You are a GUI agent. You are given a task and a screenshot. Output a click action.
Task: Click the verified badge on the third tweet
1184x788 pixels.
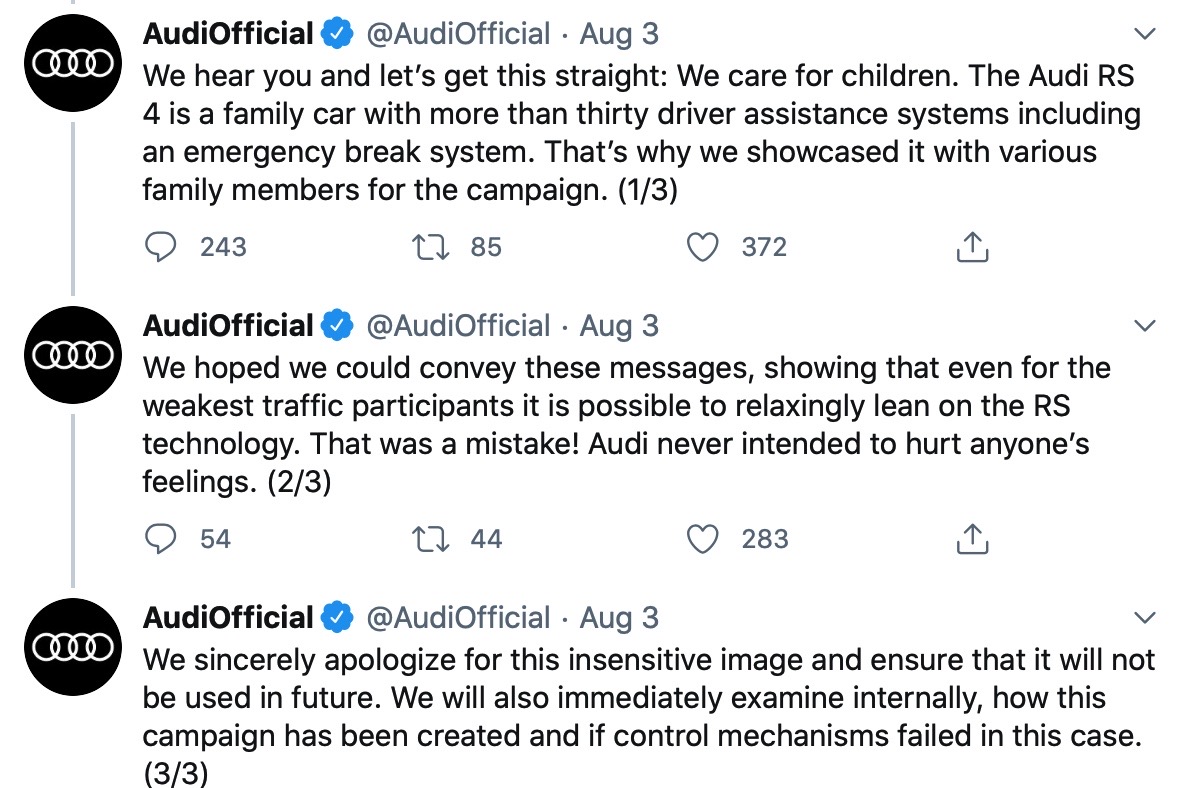[337, 617]
